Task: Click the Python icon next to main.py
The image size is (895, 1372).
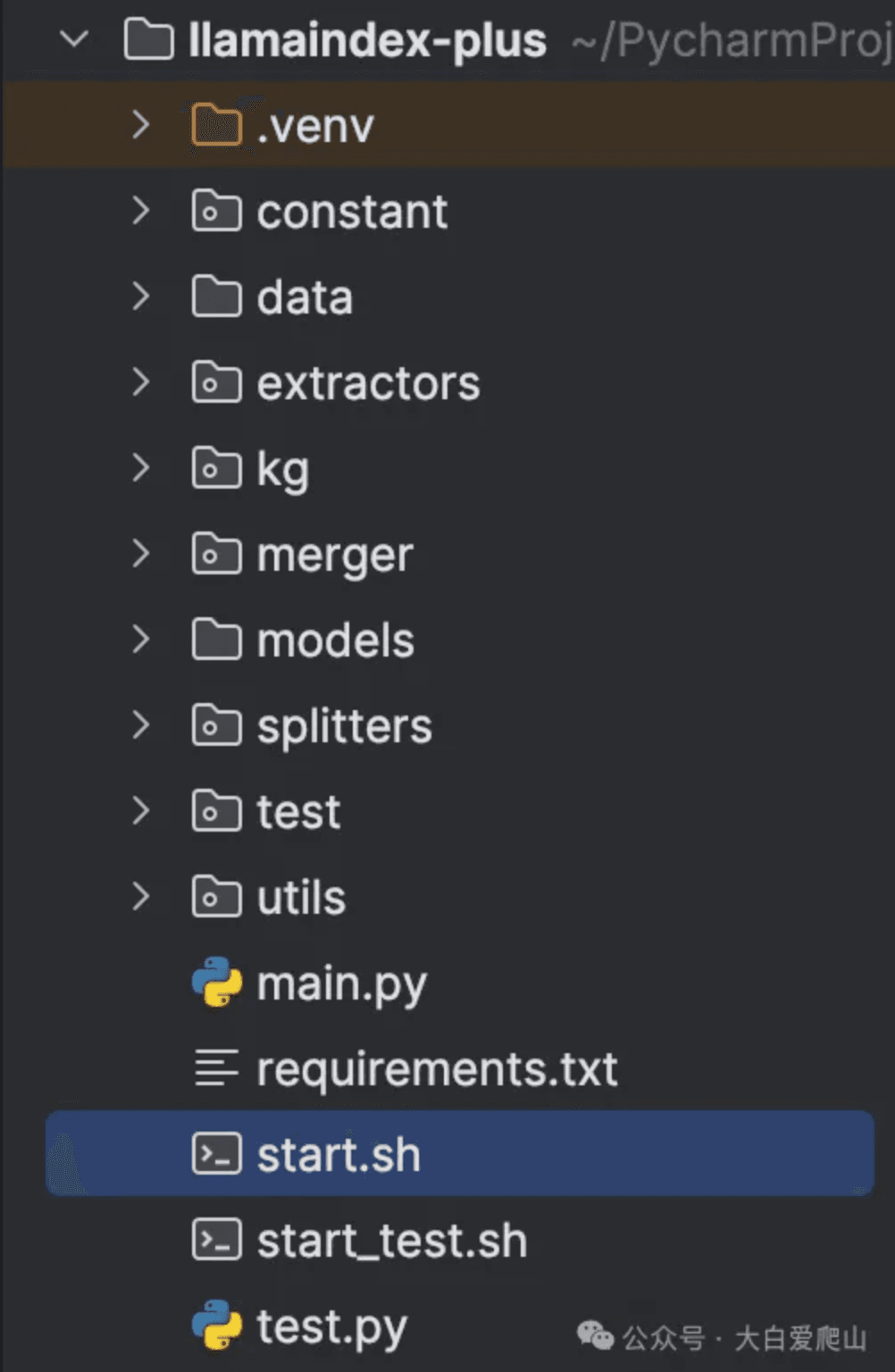Action: pyautogui.click(x=215, y=981)
